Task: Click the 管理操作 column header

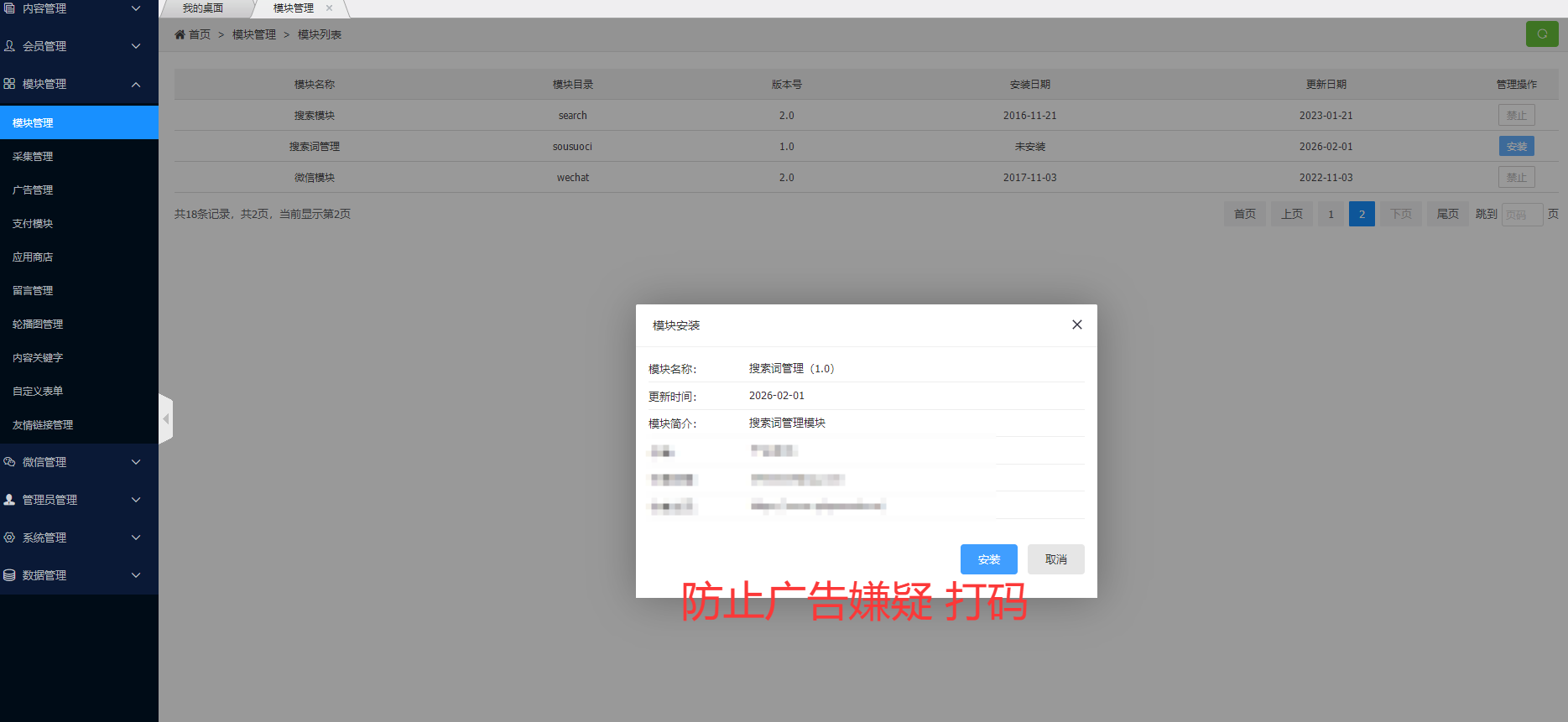Action: (x=1517, y=84)
